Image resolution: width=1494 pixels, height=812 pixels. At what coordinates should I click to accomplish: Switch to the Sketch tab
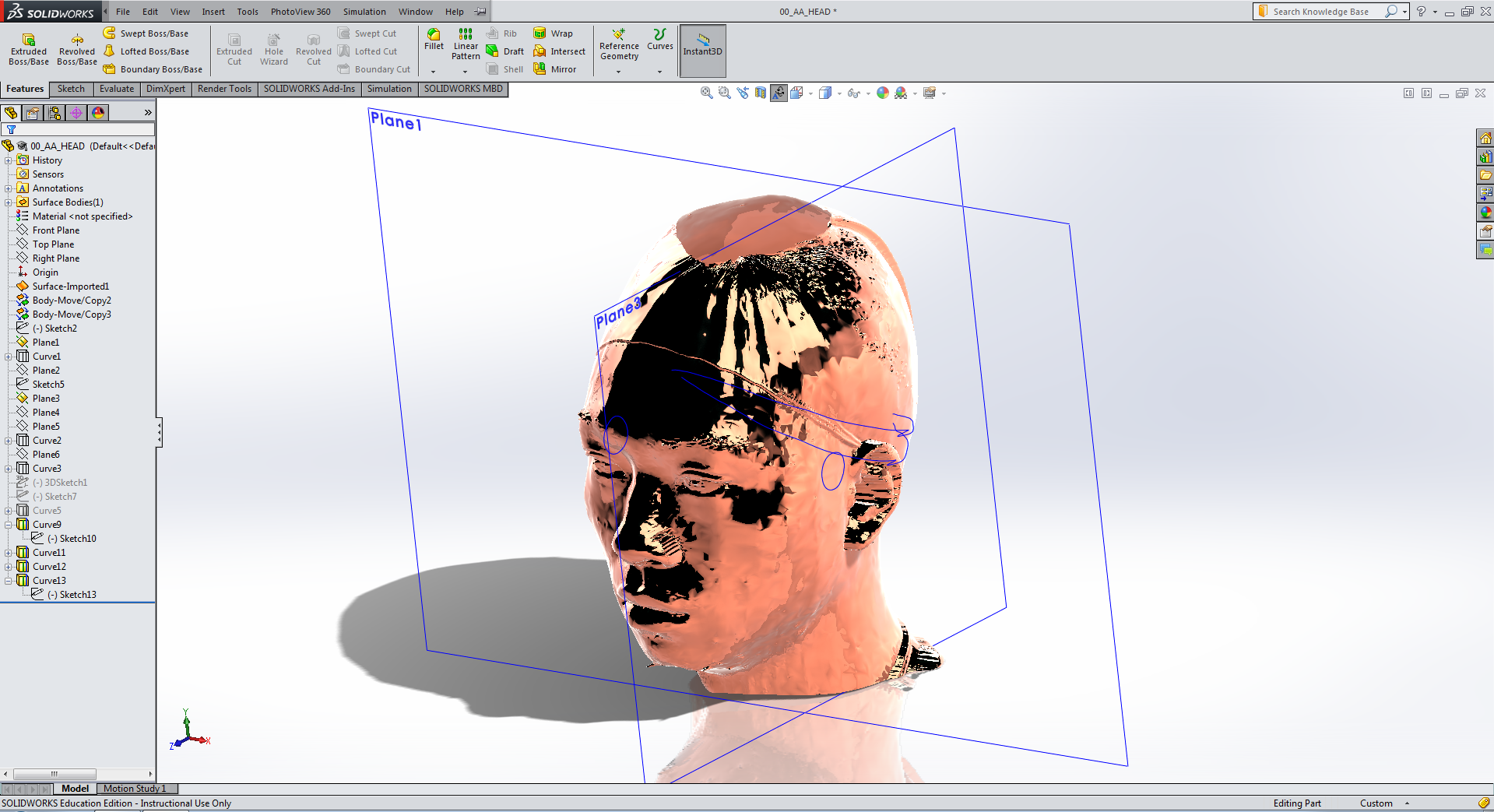[71, 89]
